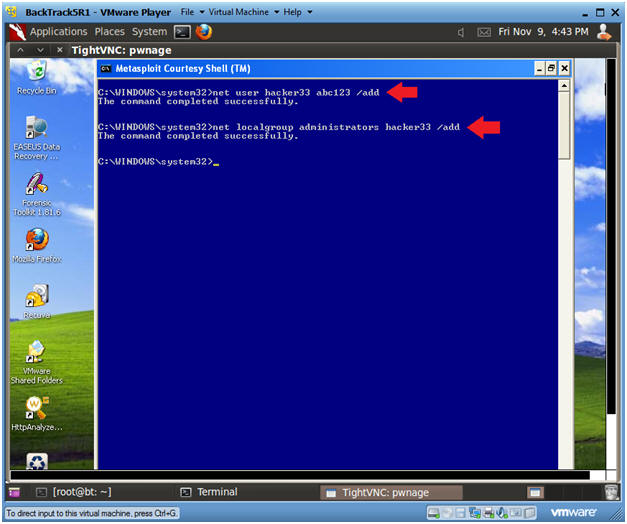Open VMware Shared Folders shortcut
Screen dimensions: 627x524
36,362
